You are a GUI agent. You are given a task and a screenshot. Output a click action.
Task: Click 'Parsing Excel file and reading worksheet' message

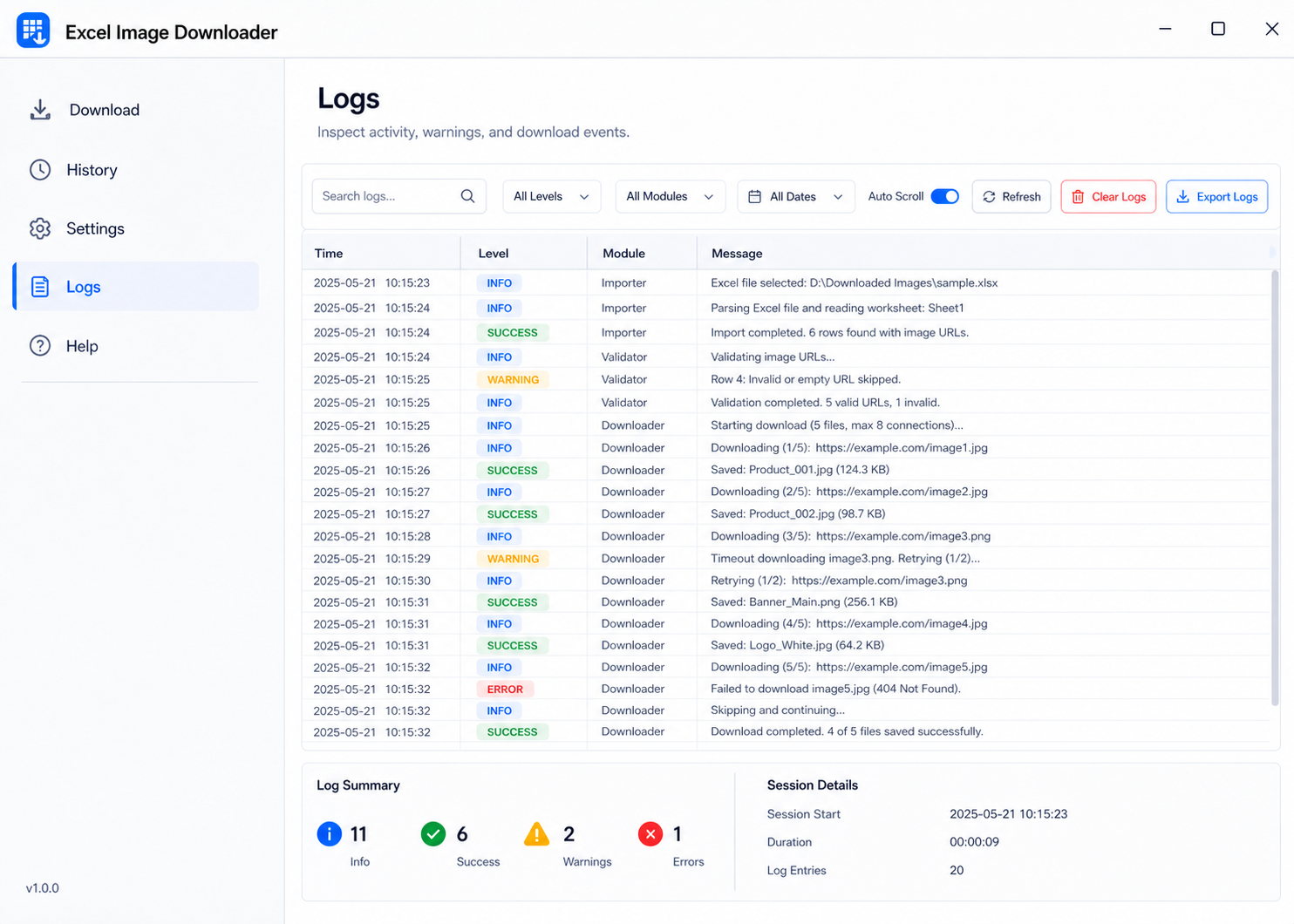[x=837, y=308]
